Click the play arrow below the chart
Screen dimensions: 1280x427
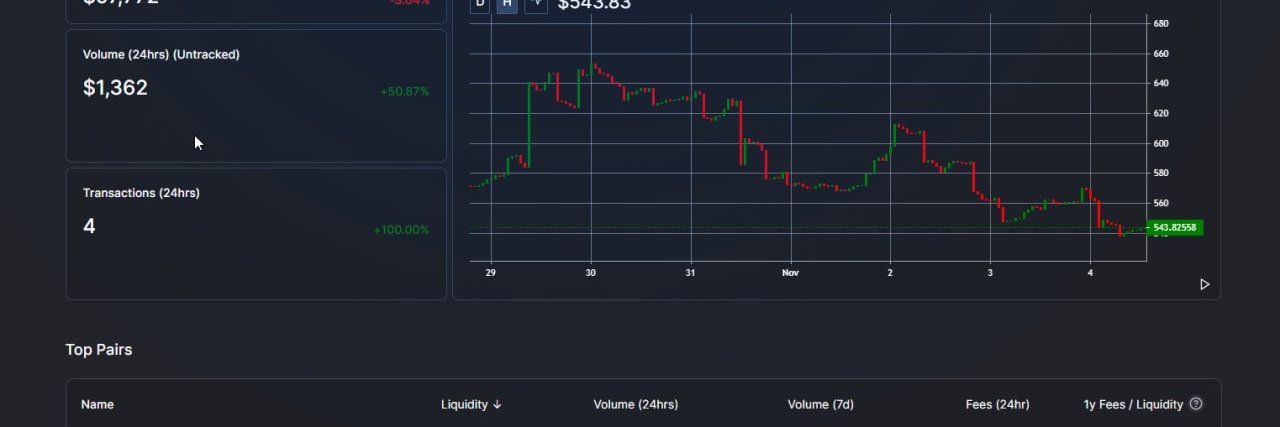[x=1204, y=285]
